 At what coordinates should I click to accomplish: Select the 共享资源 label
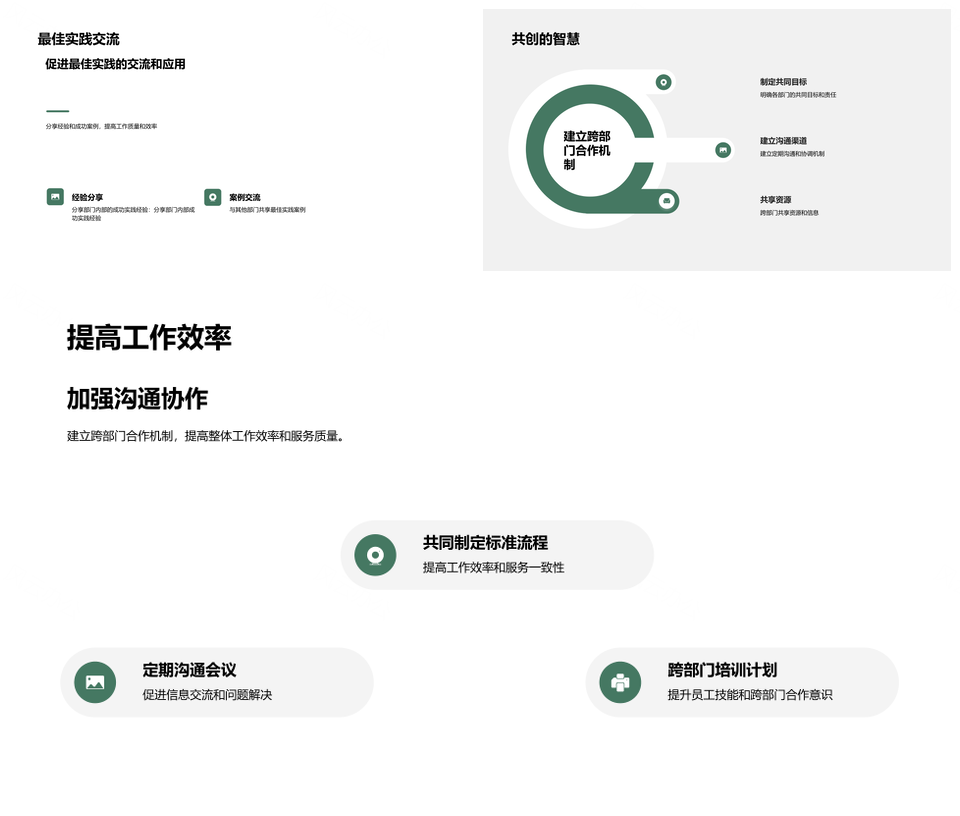tap(775, 200)
